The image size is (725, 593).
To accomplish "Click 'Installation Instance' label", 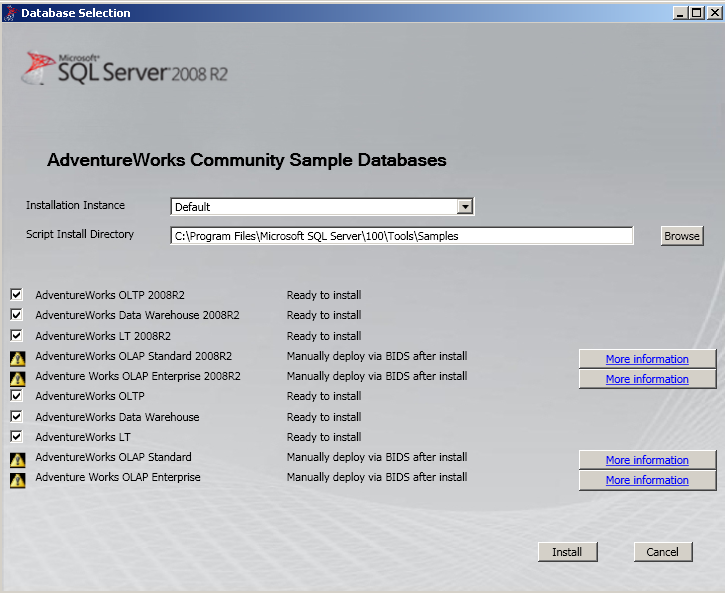I will point(75,205).
